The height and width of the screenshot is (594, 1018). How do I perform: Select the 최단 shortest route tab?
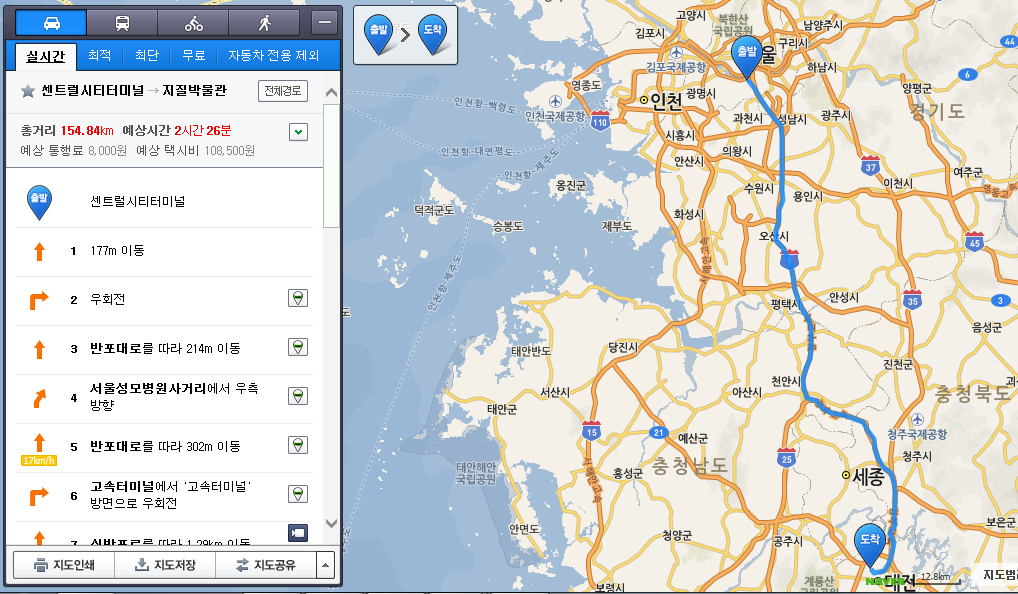(147, 56)
